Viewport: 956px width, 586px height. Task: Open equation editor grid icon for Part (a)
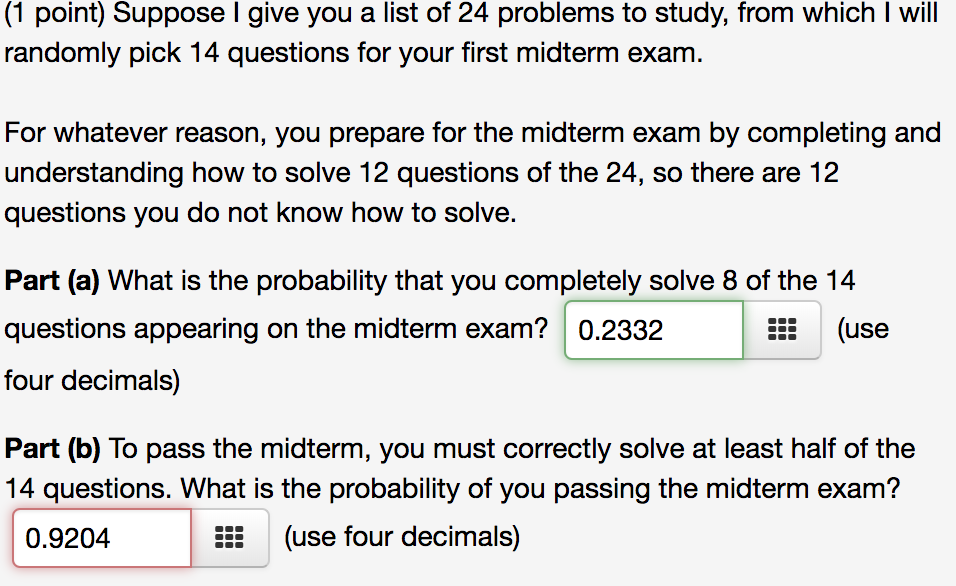[782, 330]
